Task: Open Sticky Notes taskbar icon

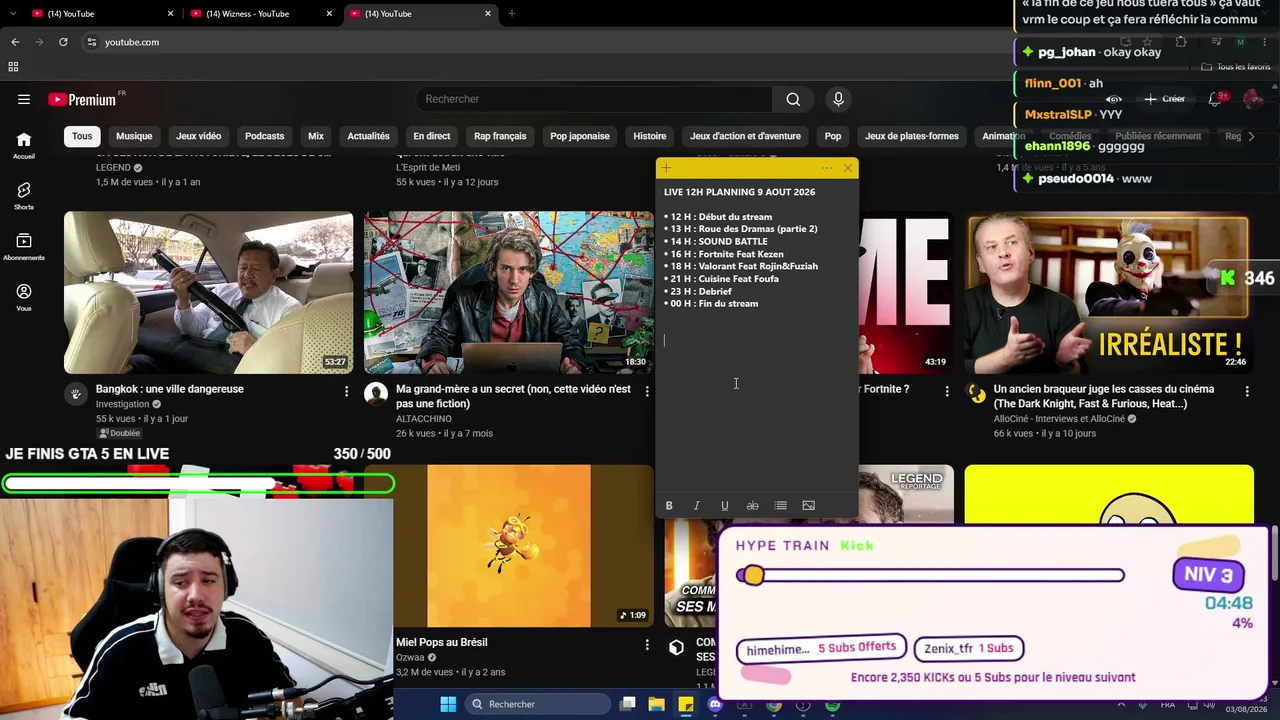Action: click(x=686, y=704)
